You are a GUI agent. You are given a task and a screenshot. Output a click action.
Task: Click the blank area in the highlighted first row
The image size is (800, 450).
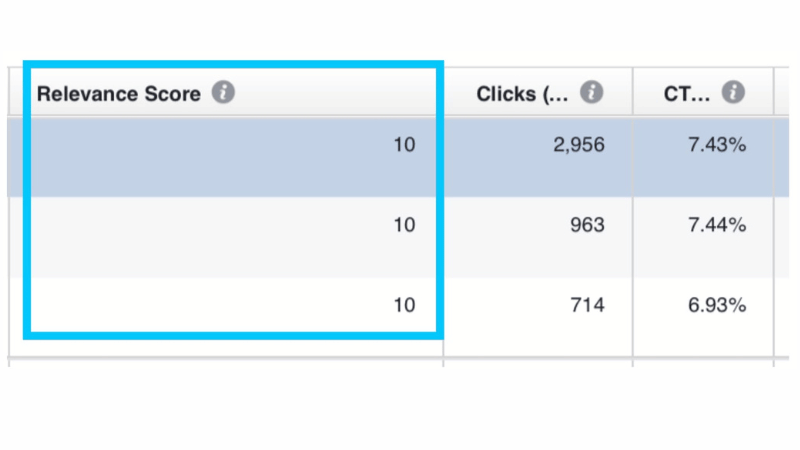(x=204, y=157)
